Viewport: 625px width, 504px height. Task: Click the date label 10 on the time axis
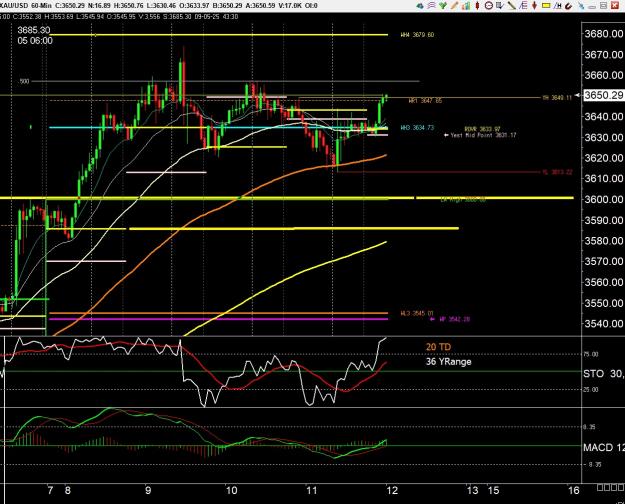[x=231, y=490]
